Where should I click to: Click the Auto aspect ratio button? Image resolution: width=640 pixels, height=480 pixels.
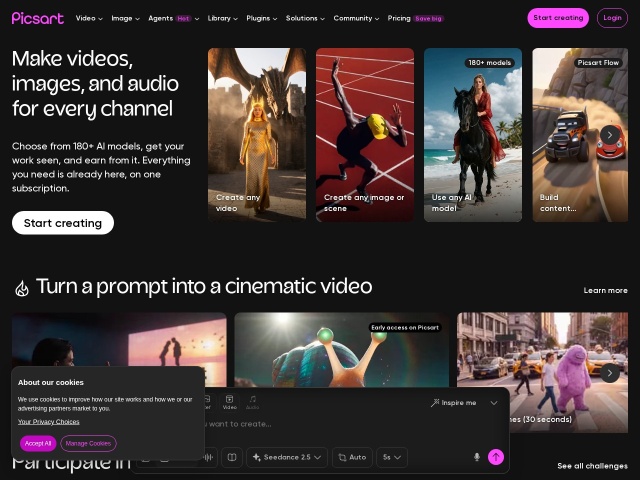[352, 457]
